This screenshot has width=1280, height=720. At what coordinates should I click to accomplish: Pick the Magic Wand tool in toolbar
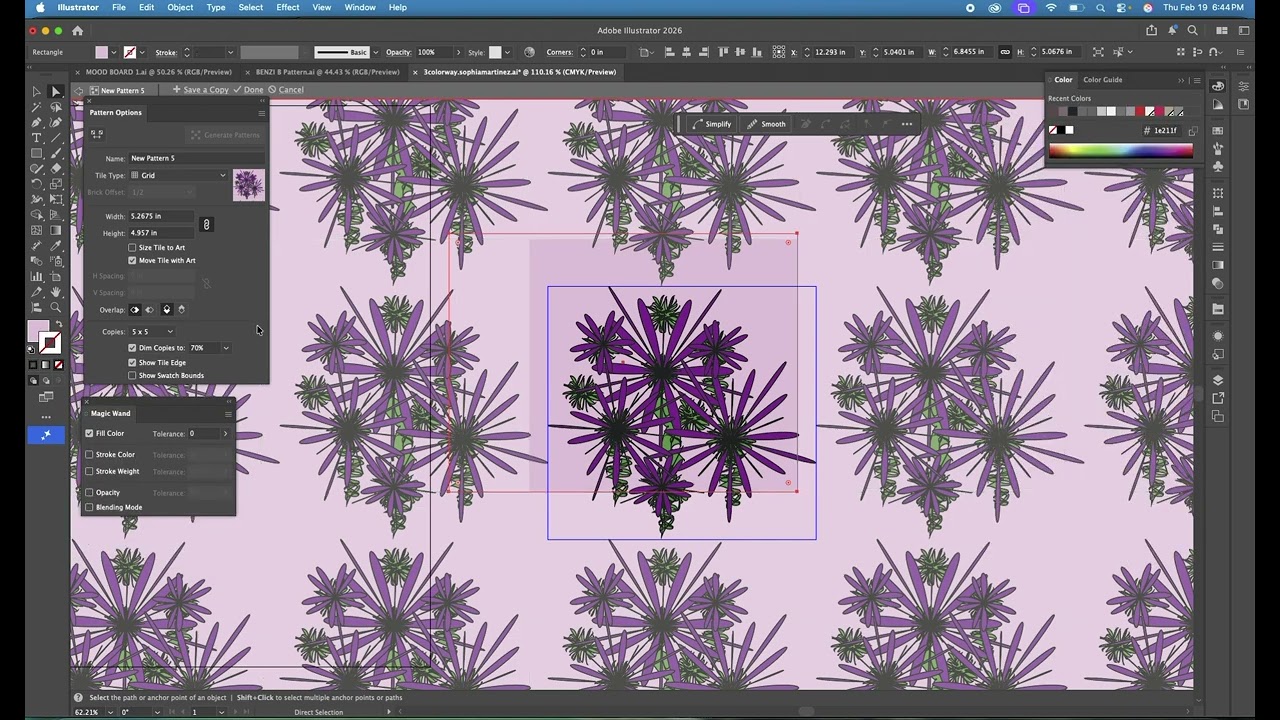pos(37,106)
